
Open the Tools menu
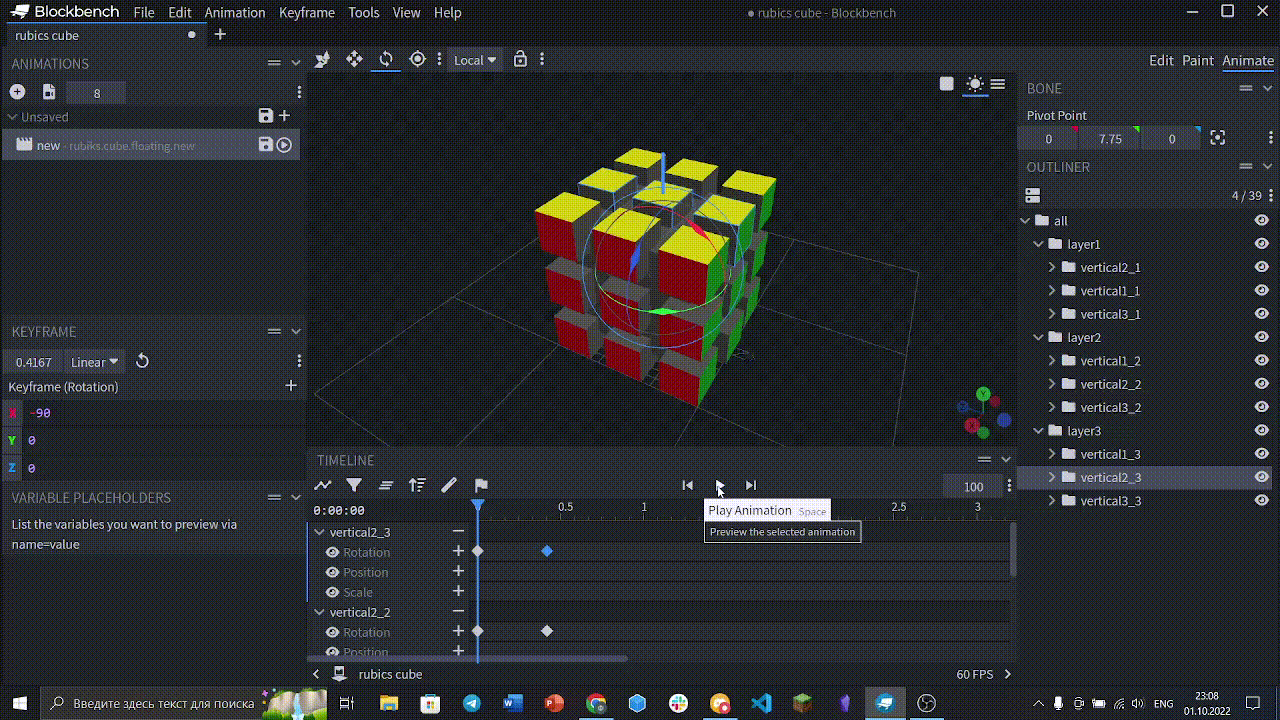[364, 12]
